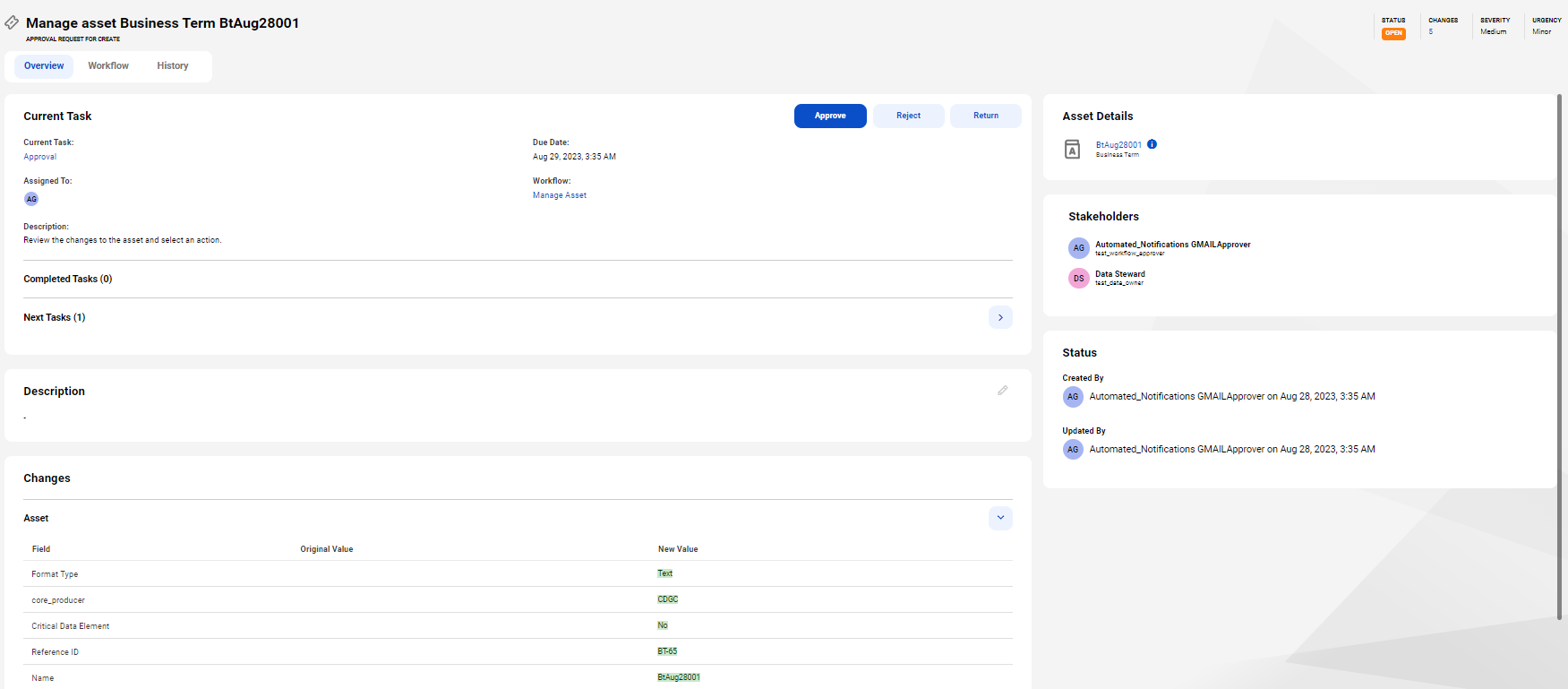Open the Approval current task link
Viewport: 1568px width, 689px height.
[x=40, y=157]
